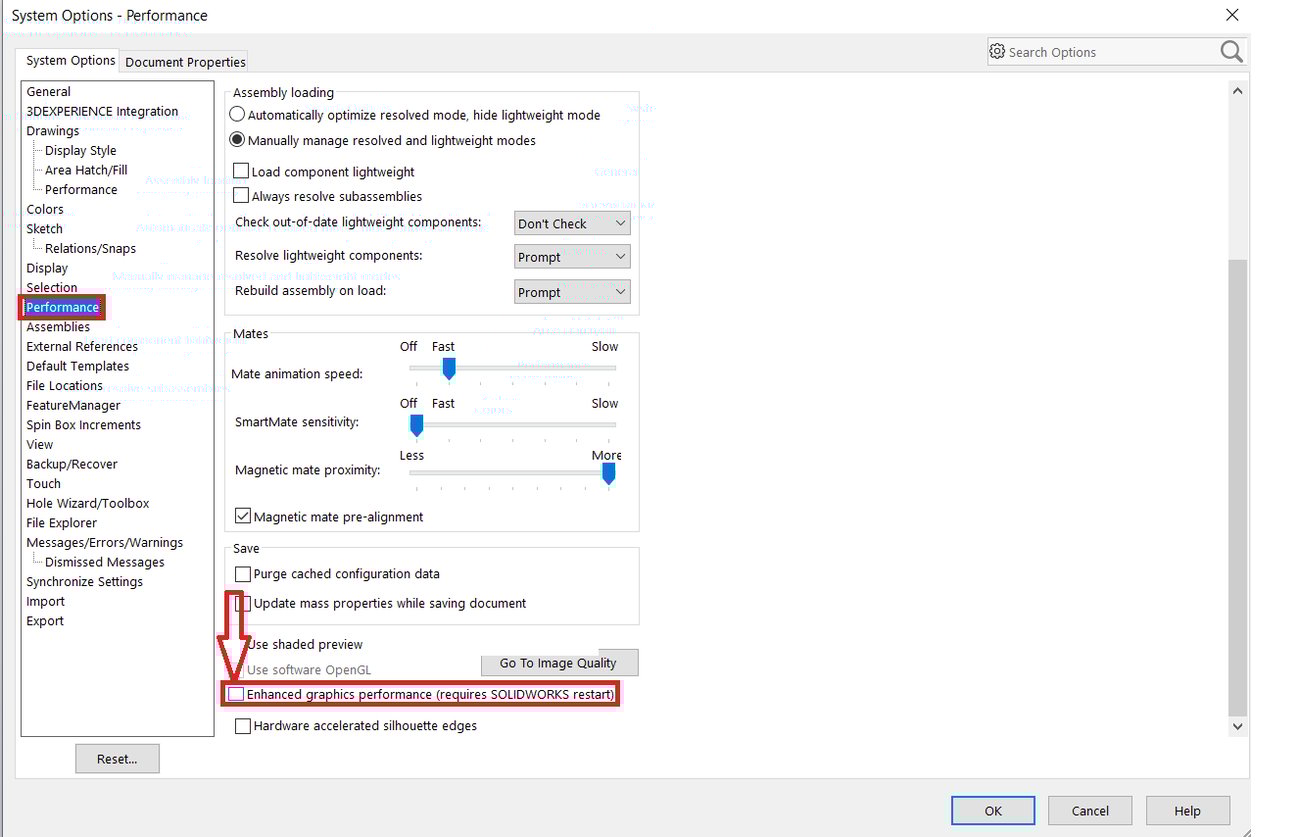Click the gear icon in Search Options
The image size is (1299, 837).
997,52
